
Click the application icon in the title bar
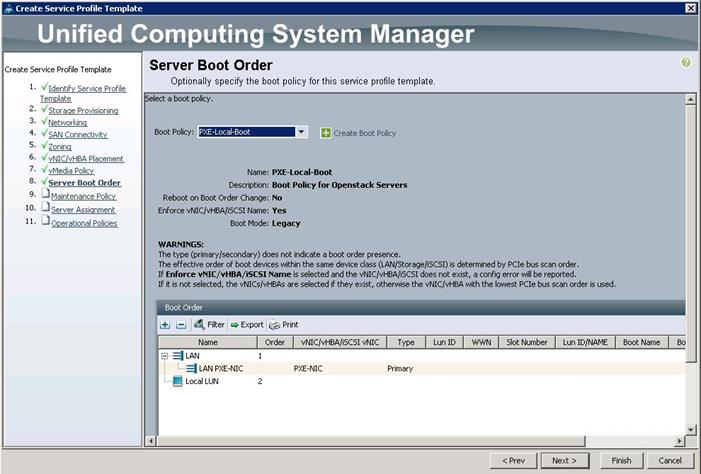[8, 8]
